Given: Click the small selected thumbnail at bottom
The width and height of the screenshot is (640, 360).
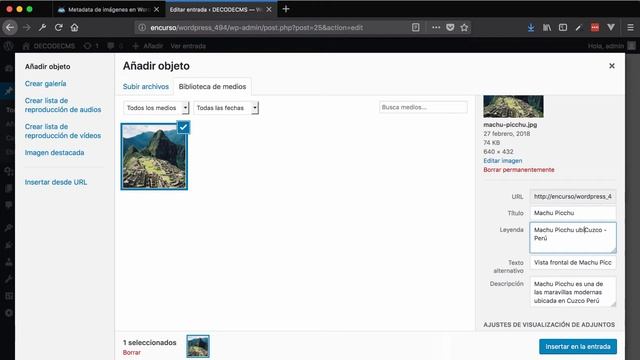Looking at the screenshot, I should (x=198, y=346).
